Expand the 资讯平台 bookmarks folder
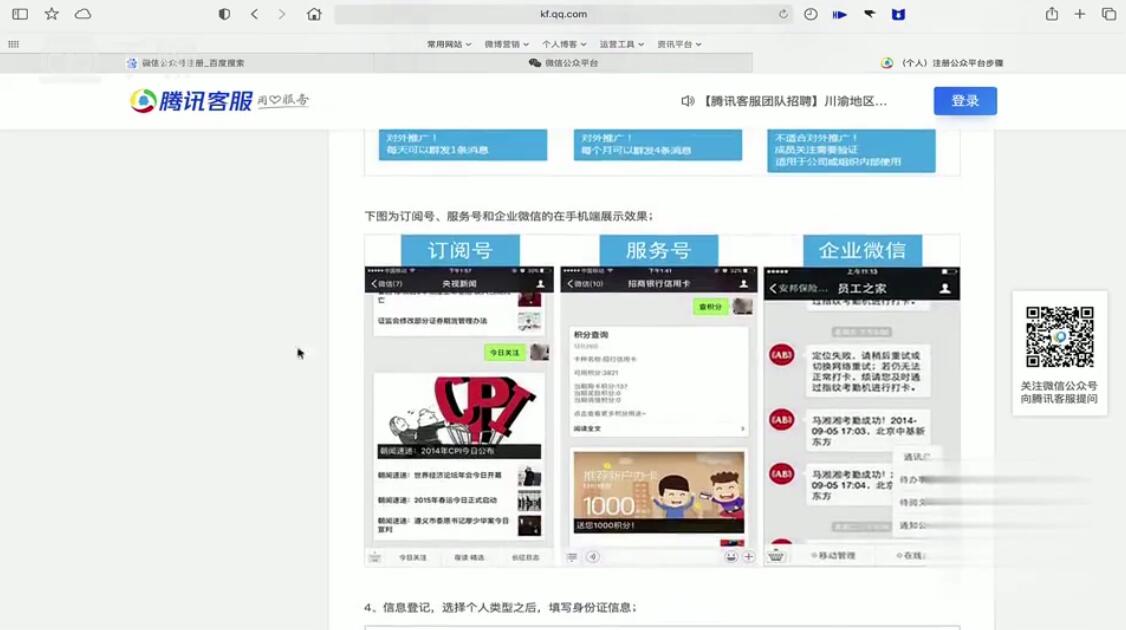This screenshot has height=630, width=1126. (679, 44)
